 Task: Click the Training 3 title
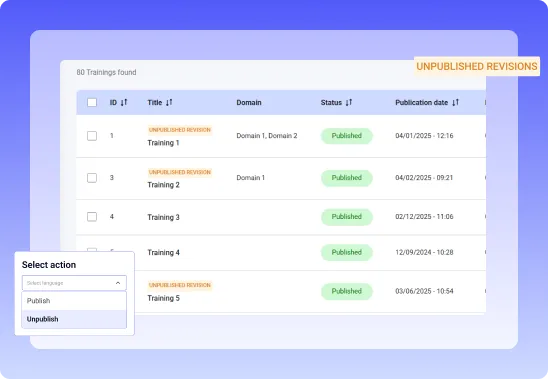(163, 217)
